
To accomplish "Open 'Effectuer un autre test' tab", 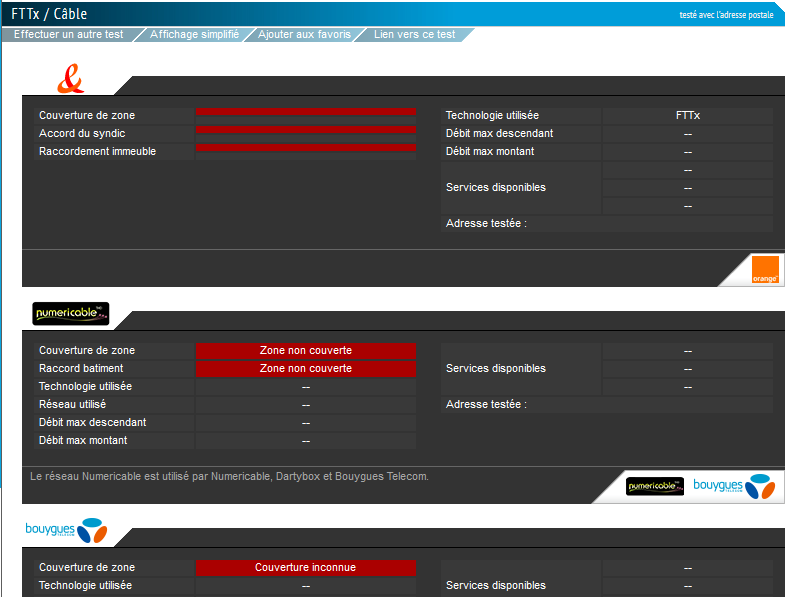I will point(69,34).
